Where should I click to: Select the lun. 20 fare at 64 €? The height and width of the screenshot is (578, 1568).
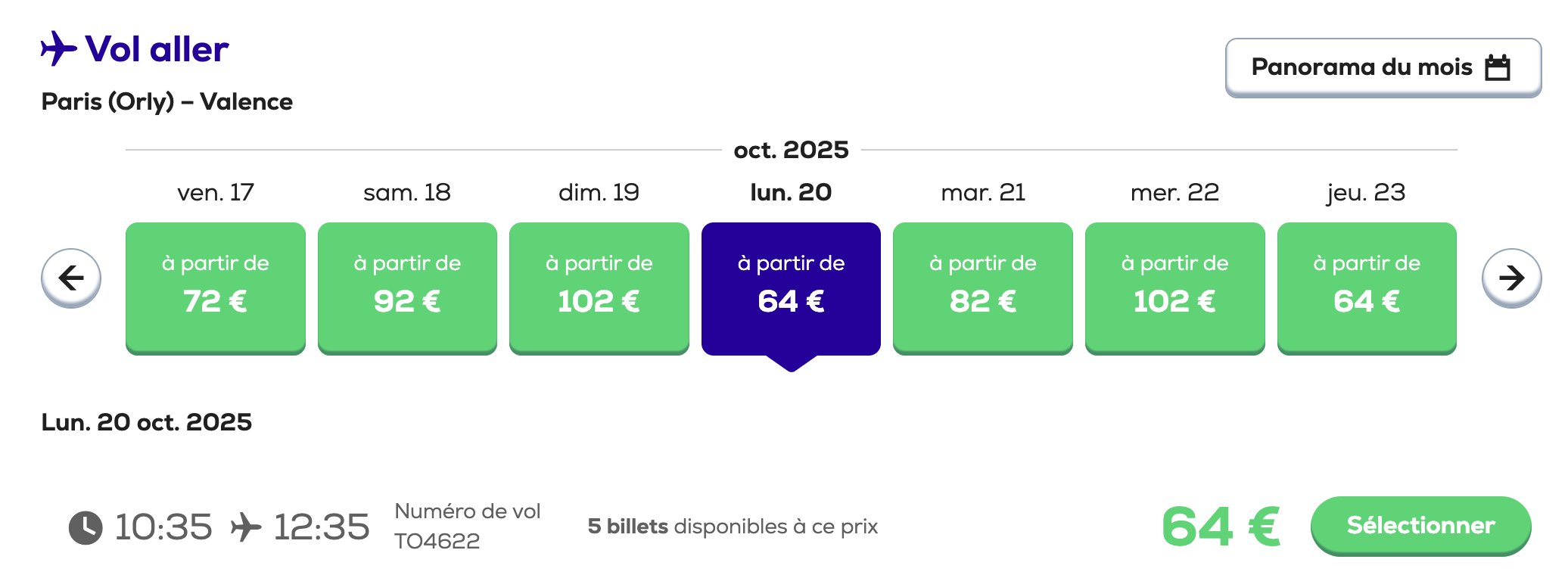point(791,287)
